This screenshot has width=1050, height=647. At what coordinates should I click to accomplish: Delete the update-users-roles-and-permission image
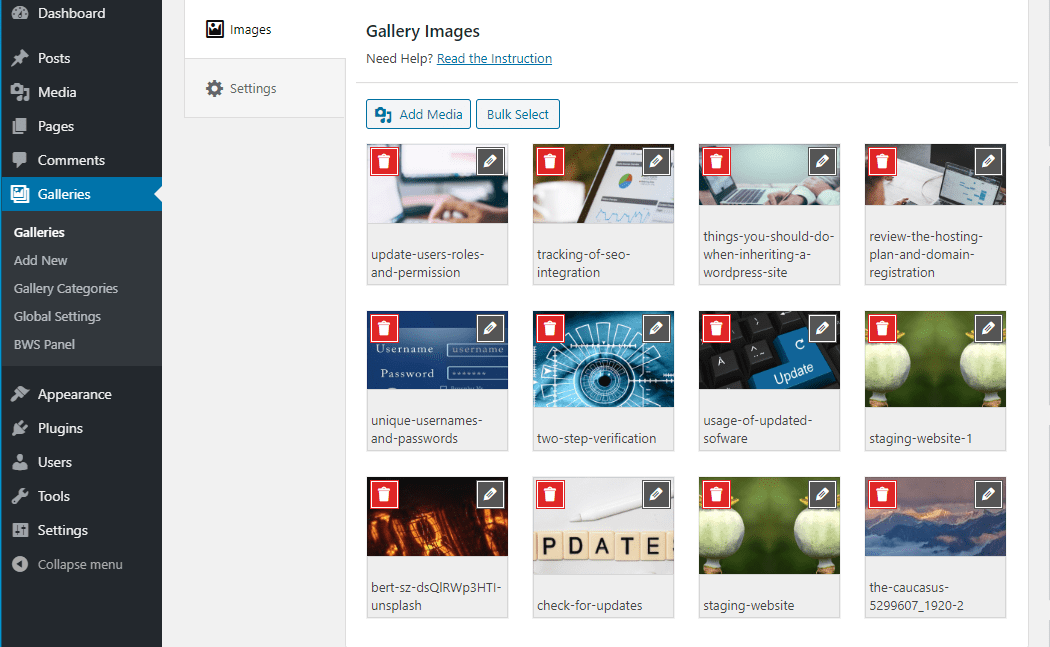point(385,161)
